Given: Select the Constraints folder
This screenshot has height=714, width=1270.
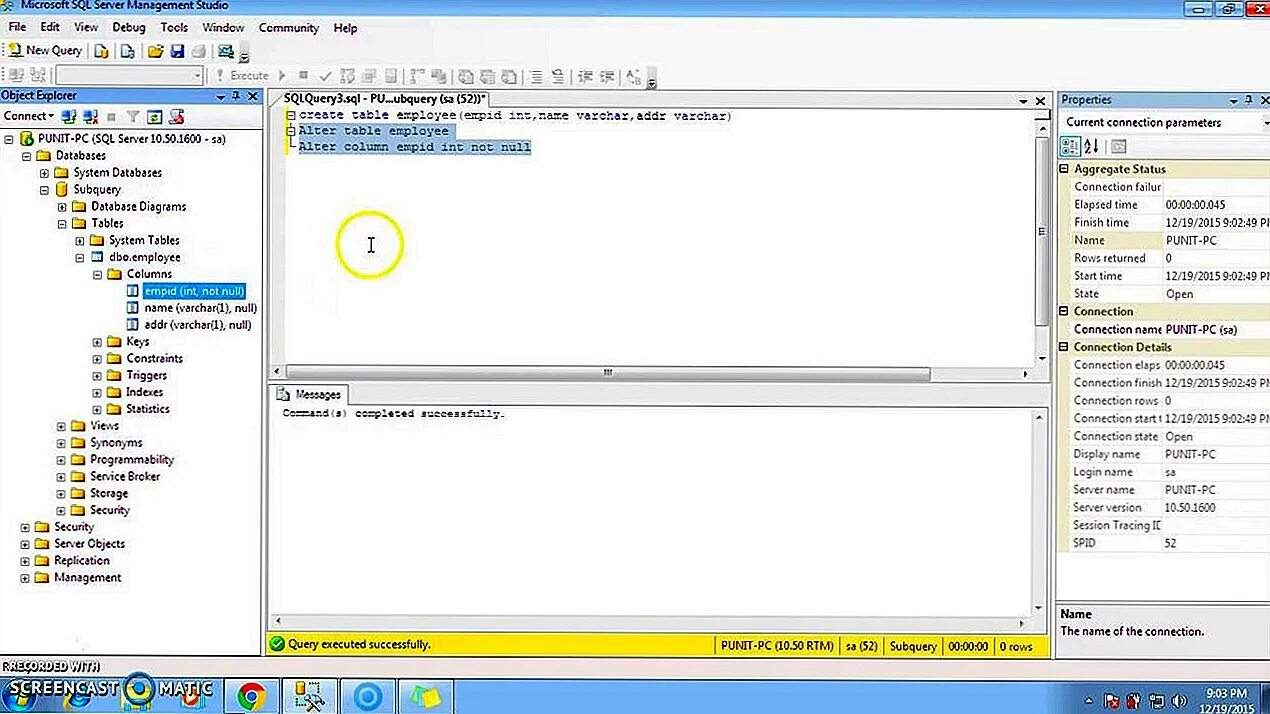Looking at the screenshot, I should [x=154, y=359].
